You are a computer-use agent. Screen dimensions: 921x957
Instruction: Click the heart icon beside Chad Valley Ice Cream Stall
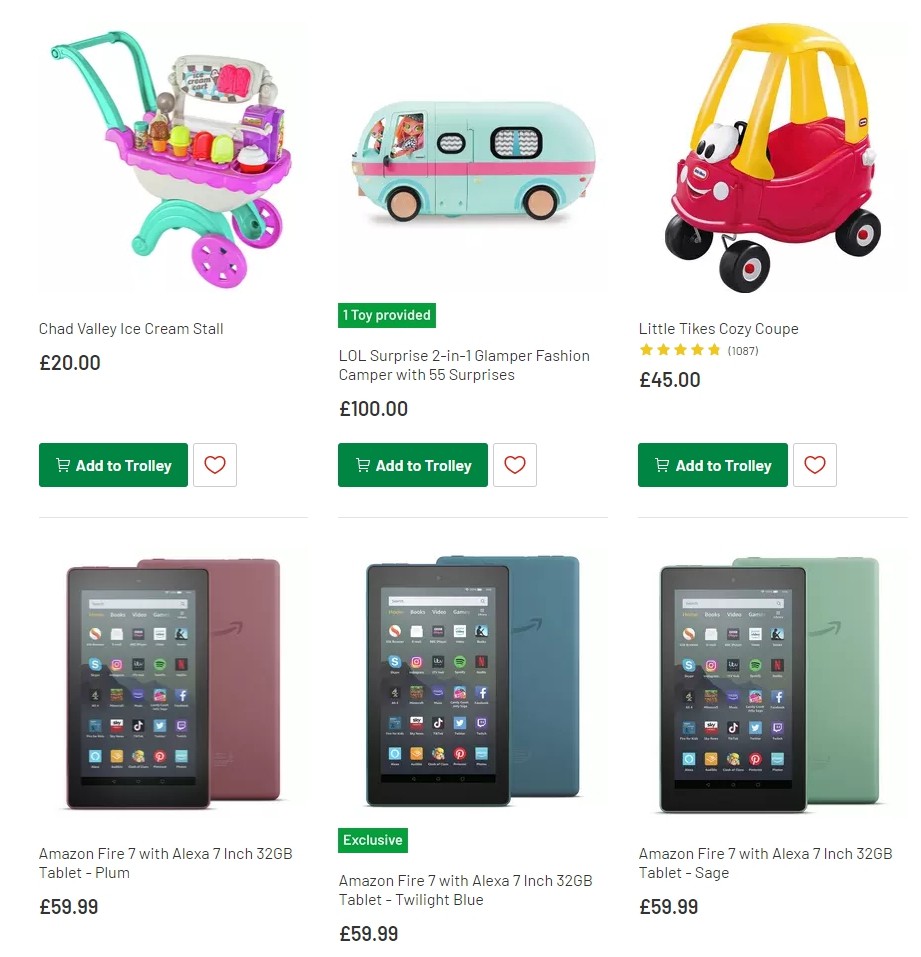pos(215,464)
